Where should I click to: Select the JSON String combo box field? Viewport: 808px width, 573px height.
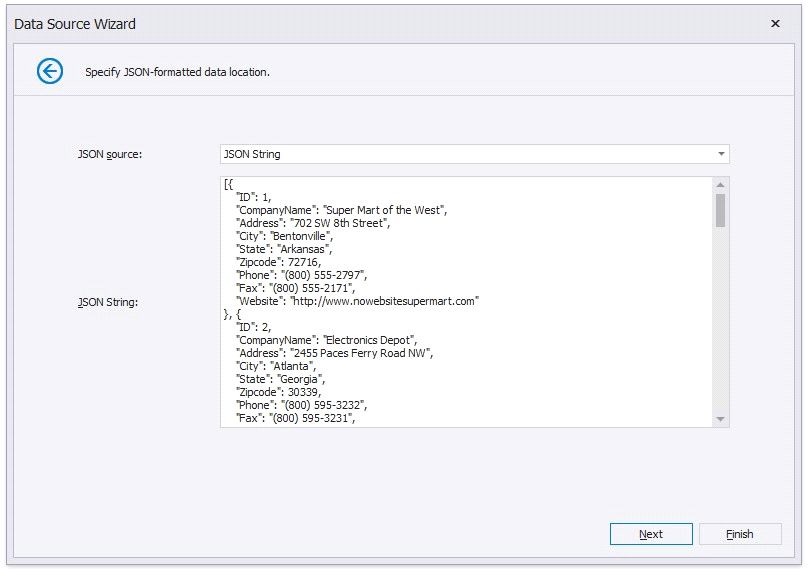465,154
